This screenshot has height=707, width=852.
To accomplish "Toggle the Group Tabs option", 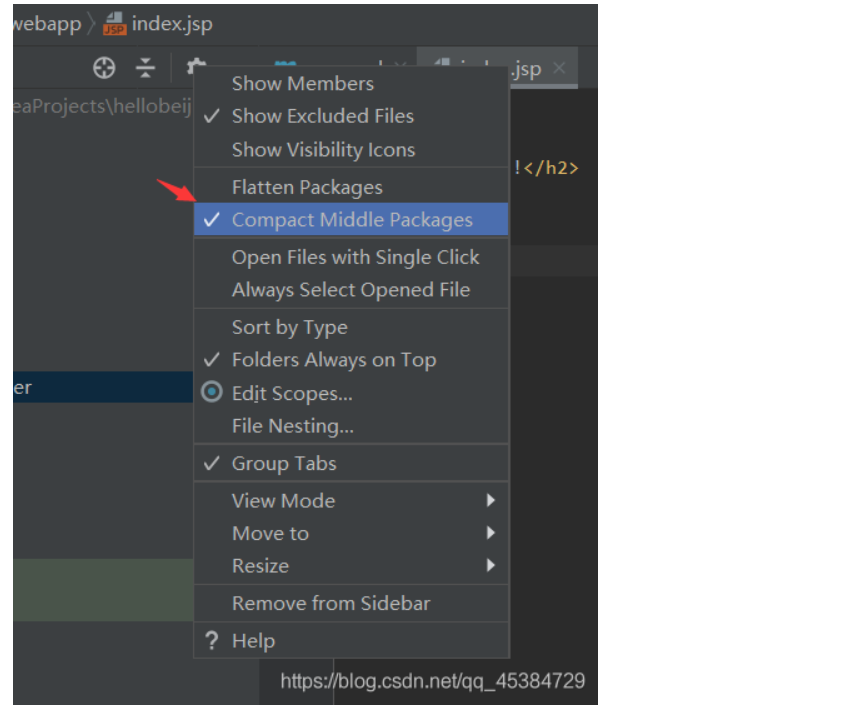I will point(284,463).
